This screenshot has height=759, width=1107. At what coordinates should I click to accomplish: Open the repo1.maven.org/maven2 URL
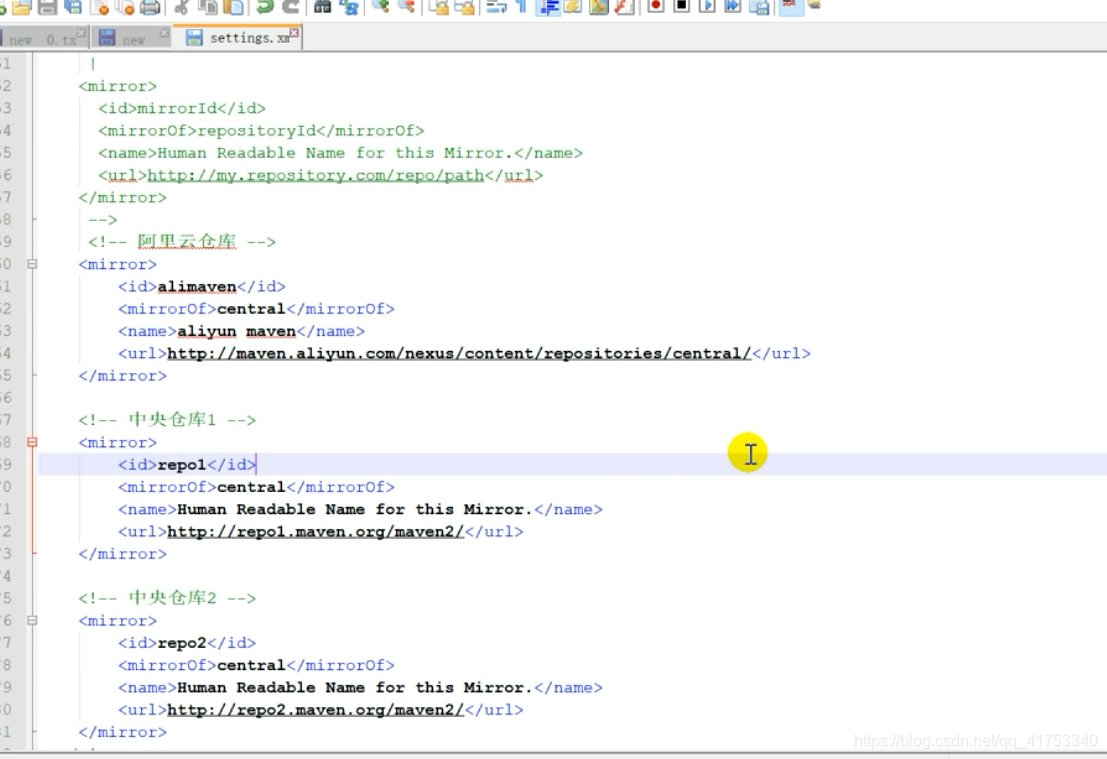[x=316, y=531]
